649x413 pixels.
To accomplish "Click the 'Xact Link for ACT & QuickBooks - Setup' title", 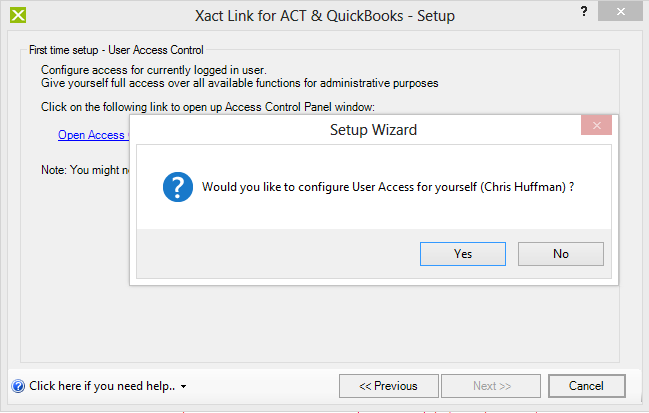I will pyautogui.click(x=325, y=16).
